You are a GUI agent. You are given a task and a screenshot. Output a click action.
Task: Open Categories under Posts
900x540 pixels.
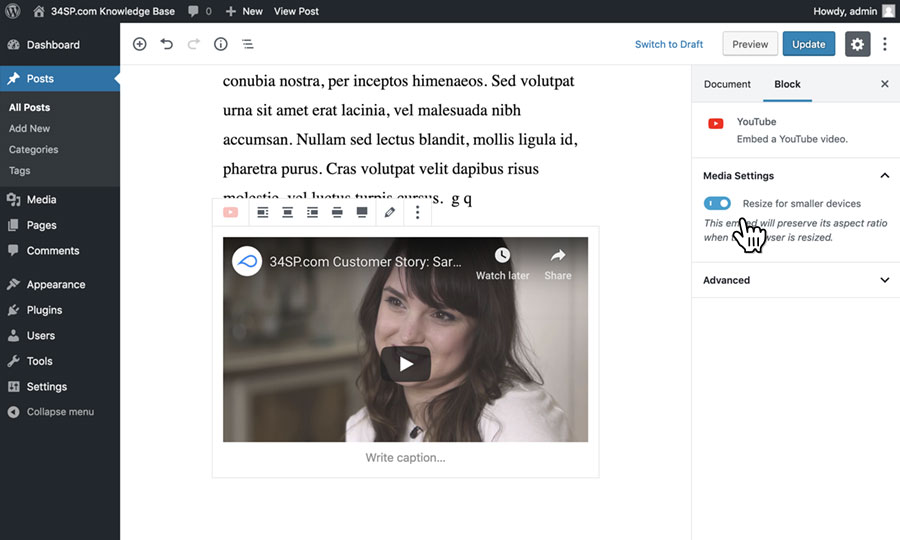coord(33,149)
